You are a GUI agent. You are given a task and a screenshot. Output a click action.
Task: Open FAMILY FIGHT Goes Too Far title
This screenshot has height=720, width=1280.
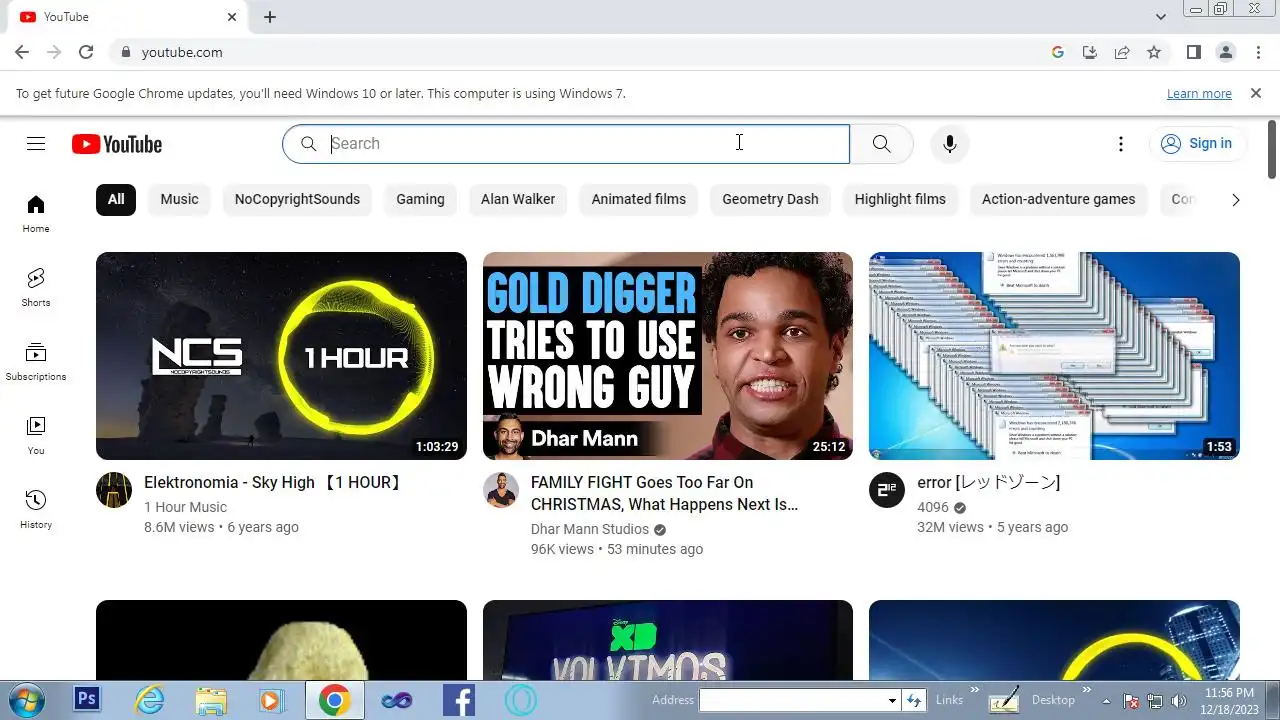pyautogui.click(x=664, y=494)
